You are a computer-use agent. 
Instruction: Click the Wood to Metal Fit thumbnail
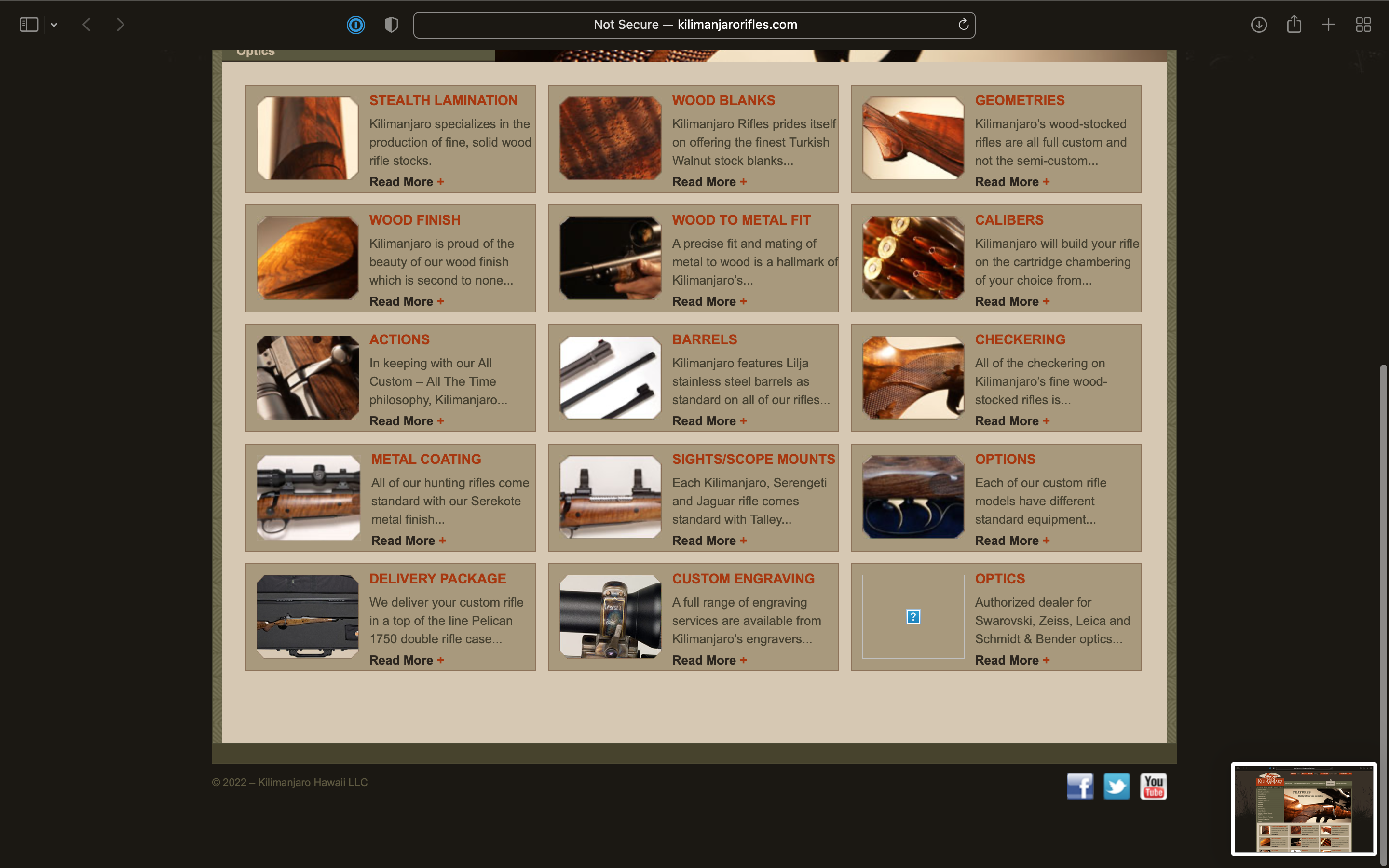610,258
